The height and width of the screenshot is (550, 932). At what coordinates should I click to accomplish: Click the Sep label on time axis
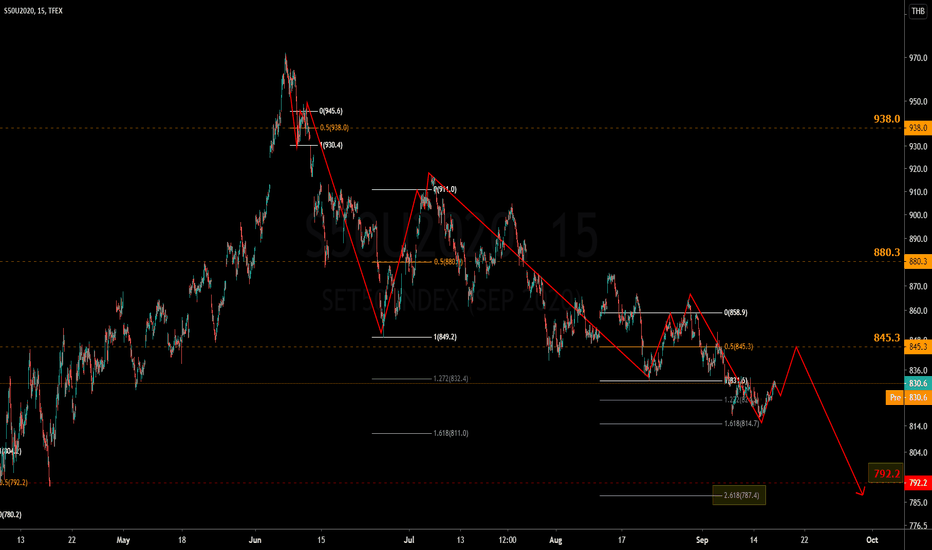[x=702, y=540]
